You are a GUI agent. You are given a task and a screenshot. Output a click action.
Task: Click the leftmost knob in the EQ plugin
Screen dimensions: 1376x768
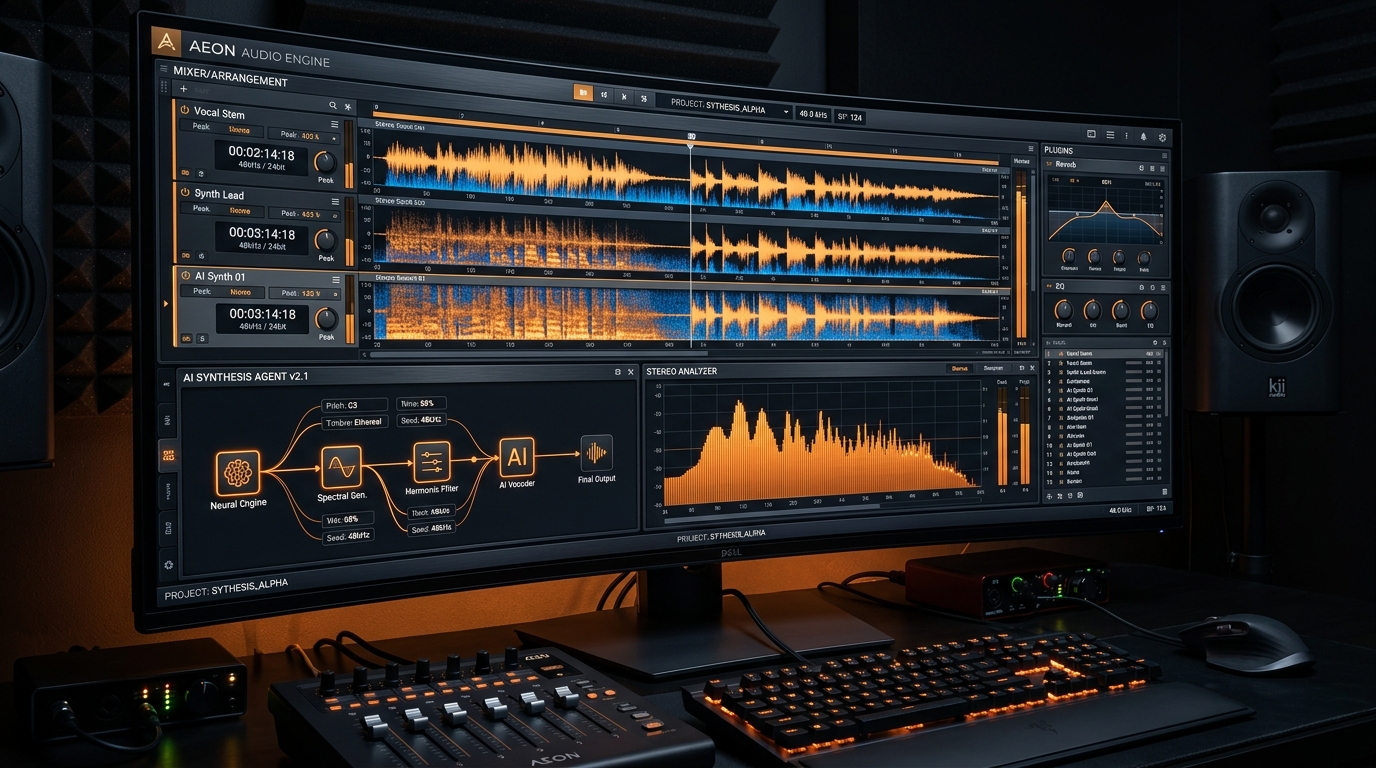point(1064,310)
